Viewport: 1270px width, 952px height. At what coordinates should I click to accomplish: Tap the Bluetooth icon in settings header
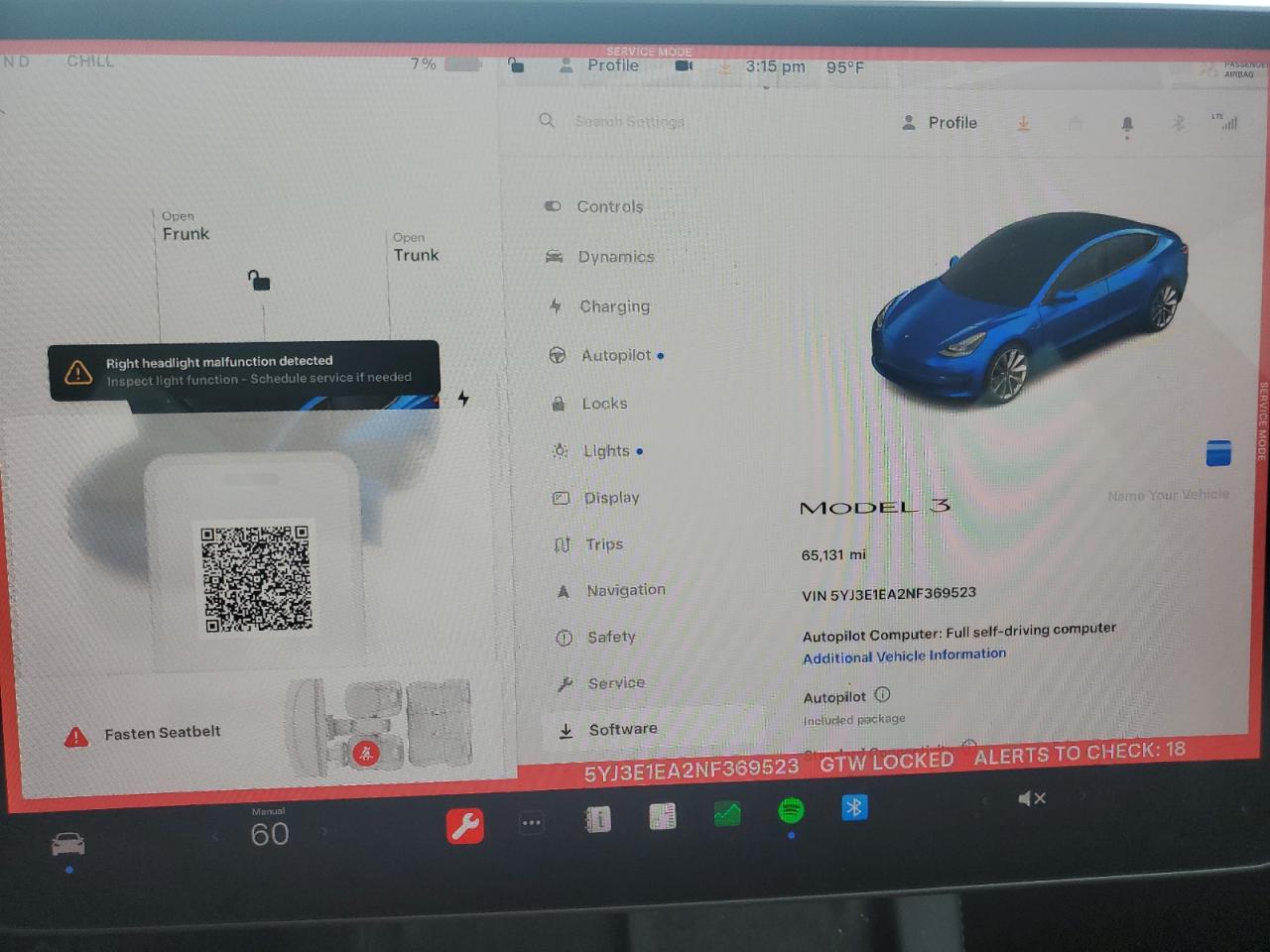(x=1178, y=123)
